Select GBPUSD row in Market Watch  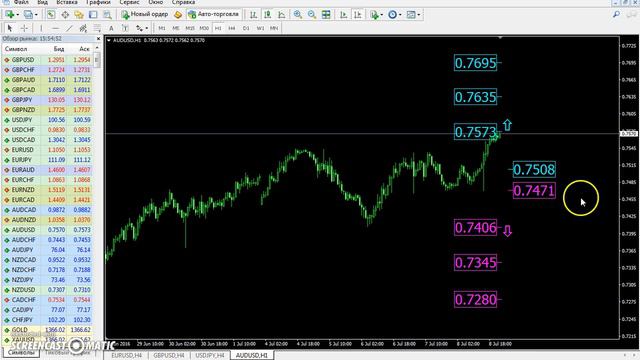48,60
